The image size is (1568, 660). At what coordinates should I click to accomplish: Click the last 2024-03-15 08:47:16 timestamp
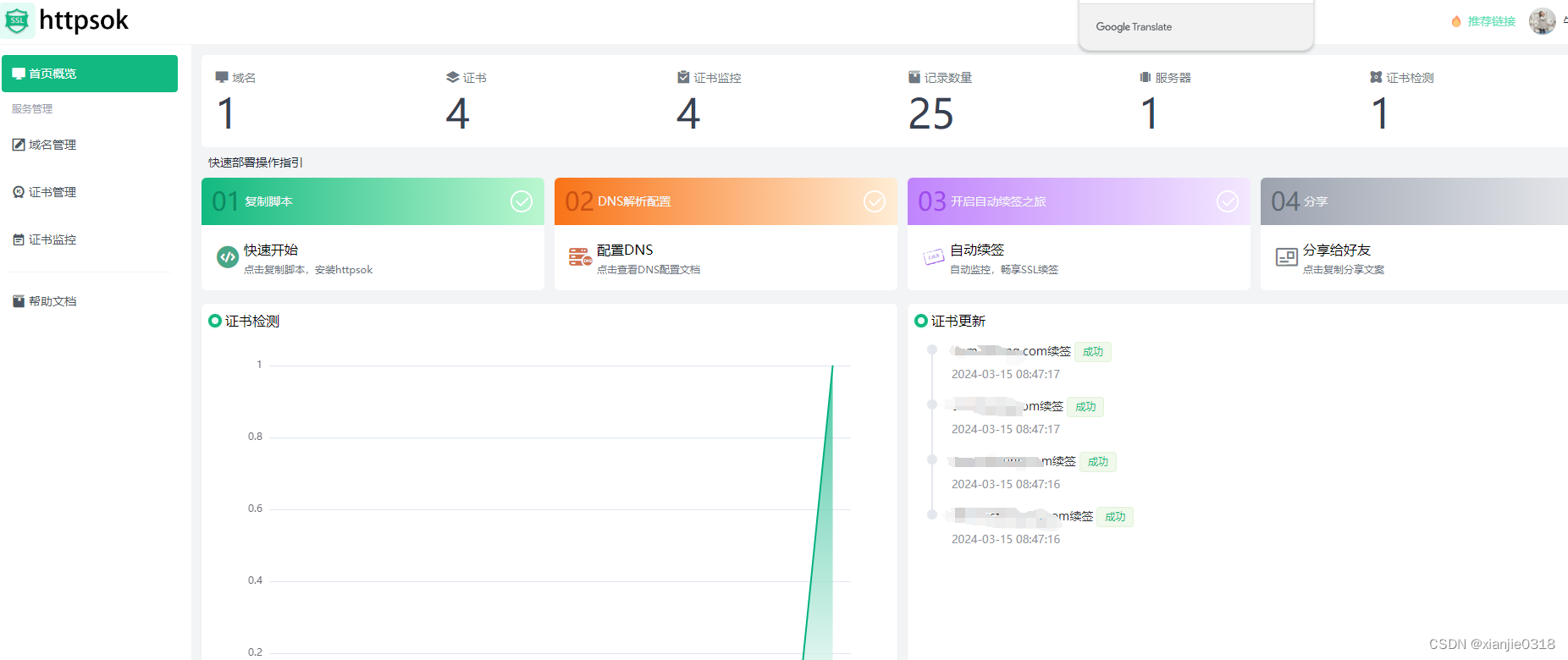1006,539
